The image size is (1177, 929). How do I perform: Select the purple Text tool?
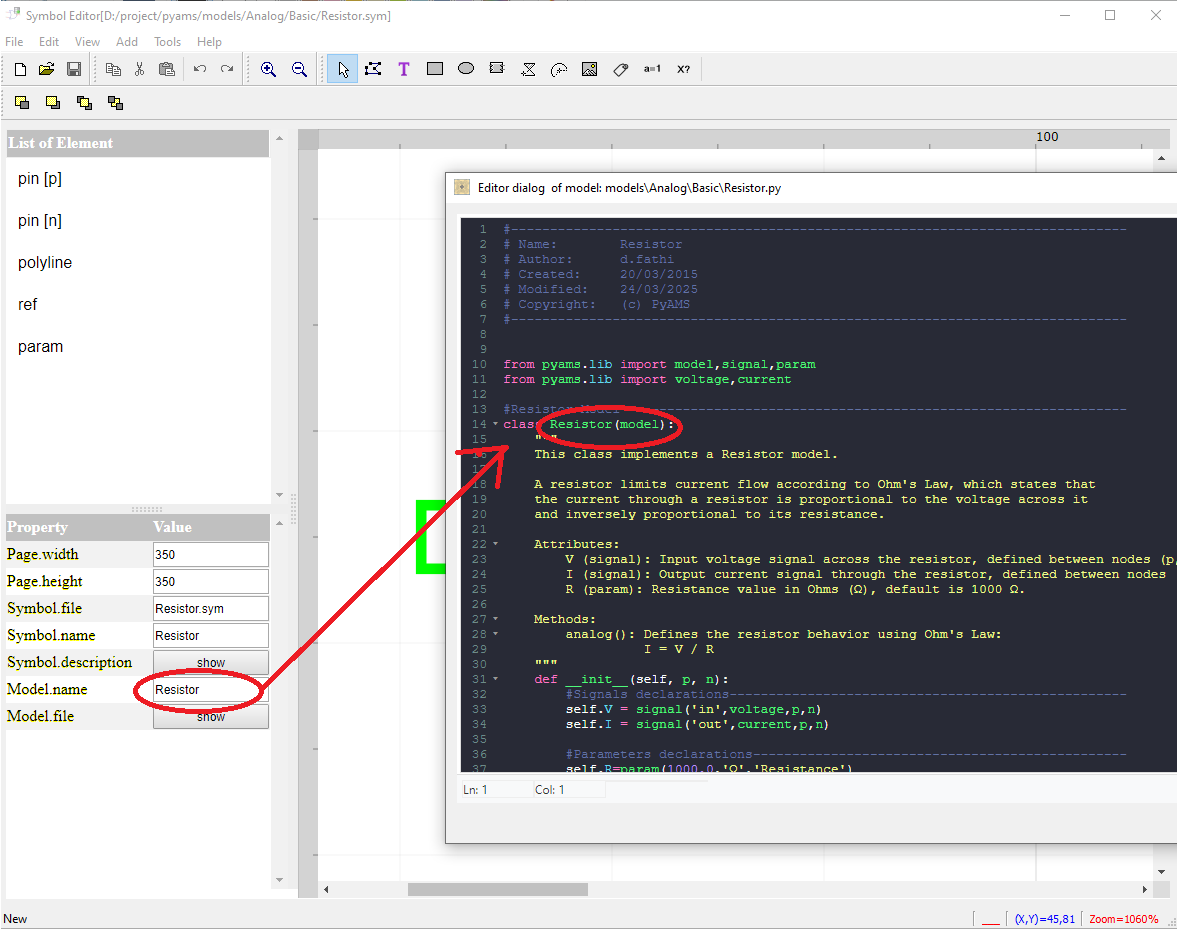pyautogui.click(x=404, y=70)
